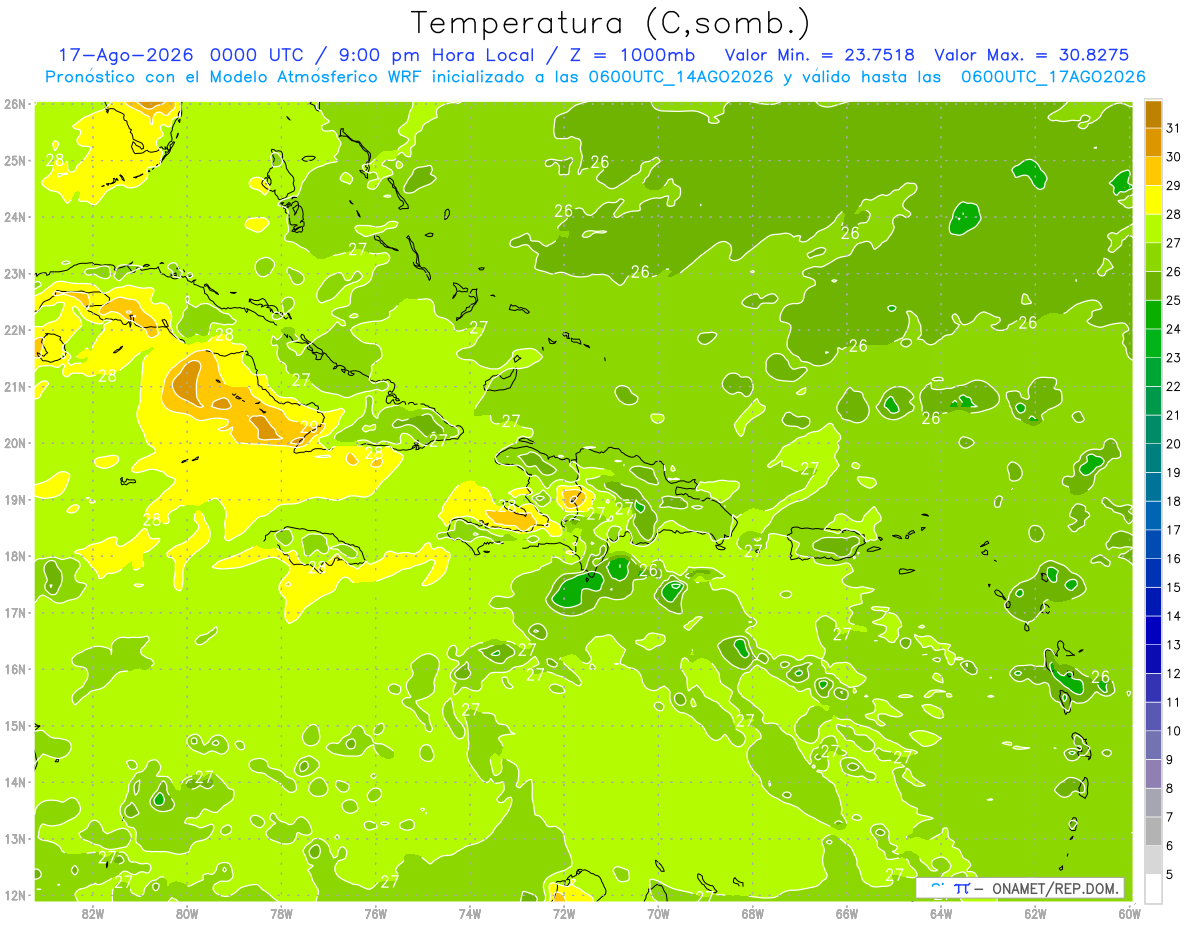1200x927 pixels.
Task: Click the '15' label on the color bar
Action: click(x=1174, y=587)
